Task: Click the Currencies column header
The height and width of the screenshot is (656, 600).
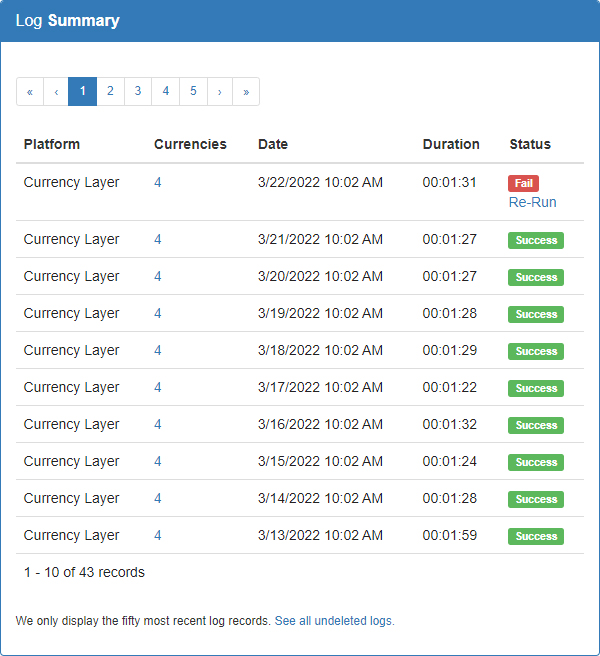Action: click(190, 144)
